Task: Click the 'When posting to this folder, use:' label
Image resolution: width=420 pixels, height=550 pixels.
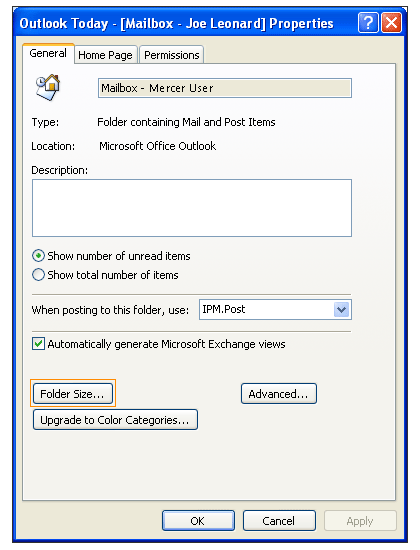Action: coord(110,310)
